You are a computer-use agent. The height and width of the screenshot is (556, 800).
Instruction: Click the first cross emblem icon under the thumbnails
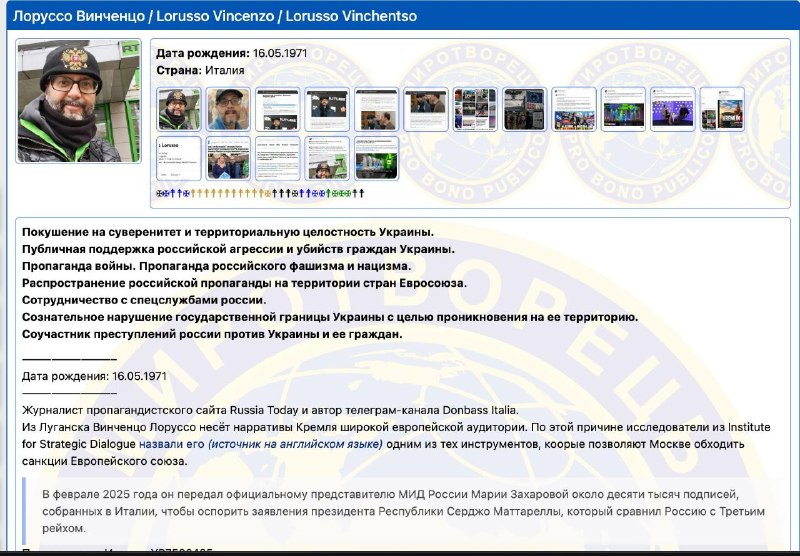(160, 193)
